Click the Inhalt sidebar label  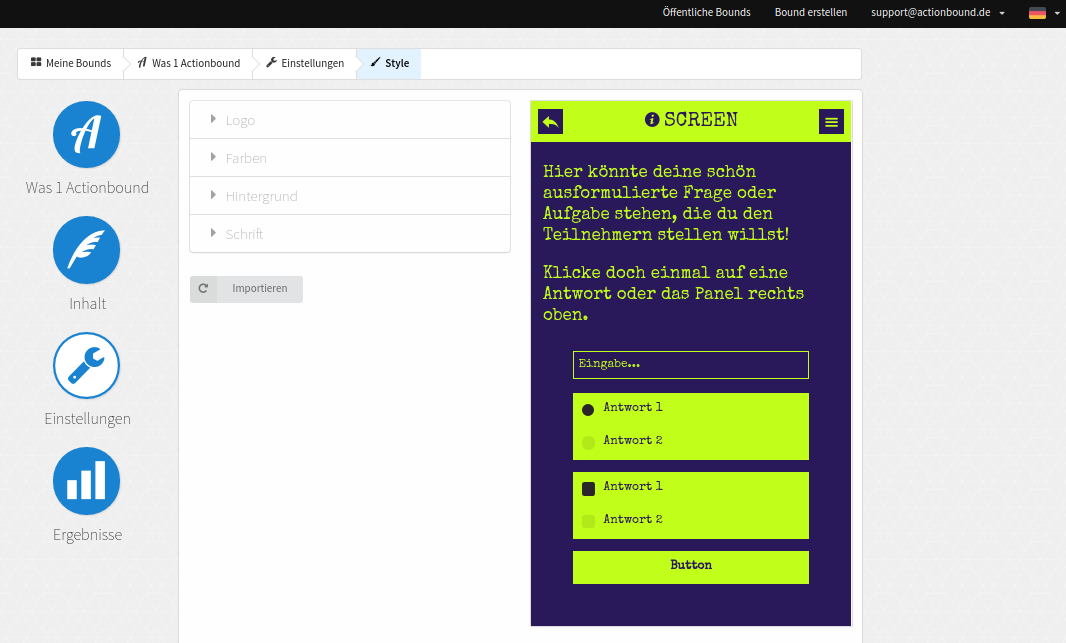(88, 304)
